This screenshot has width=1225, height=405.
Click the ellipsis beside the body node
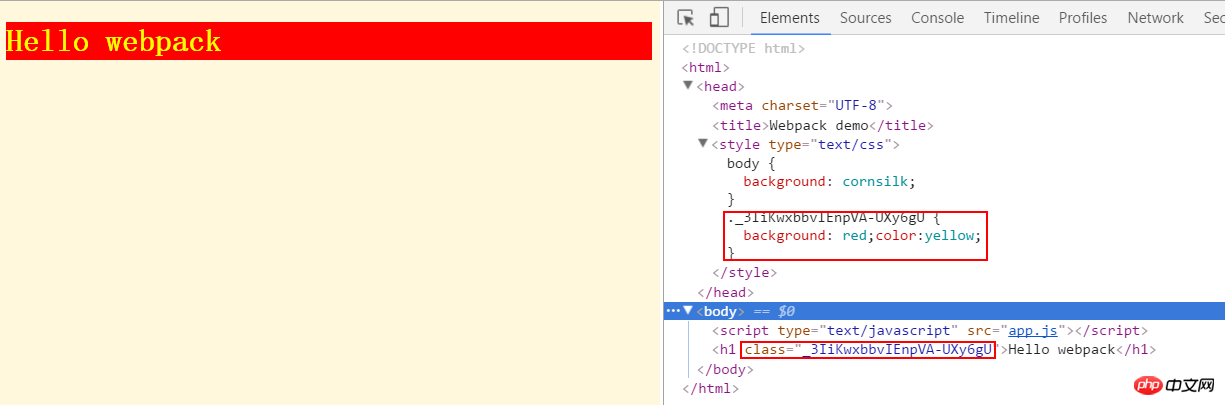[x=672, y=311]
